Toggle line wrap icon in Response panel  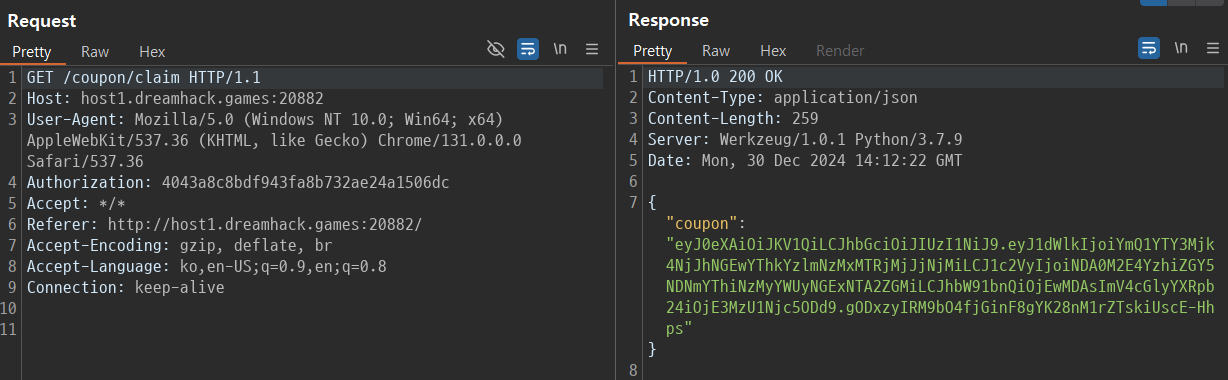pos(1149,48)
